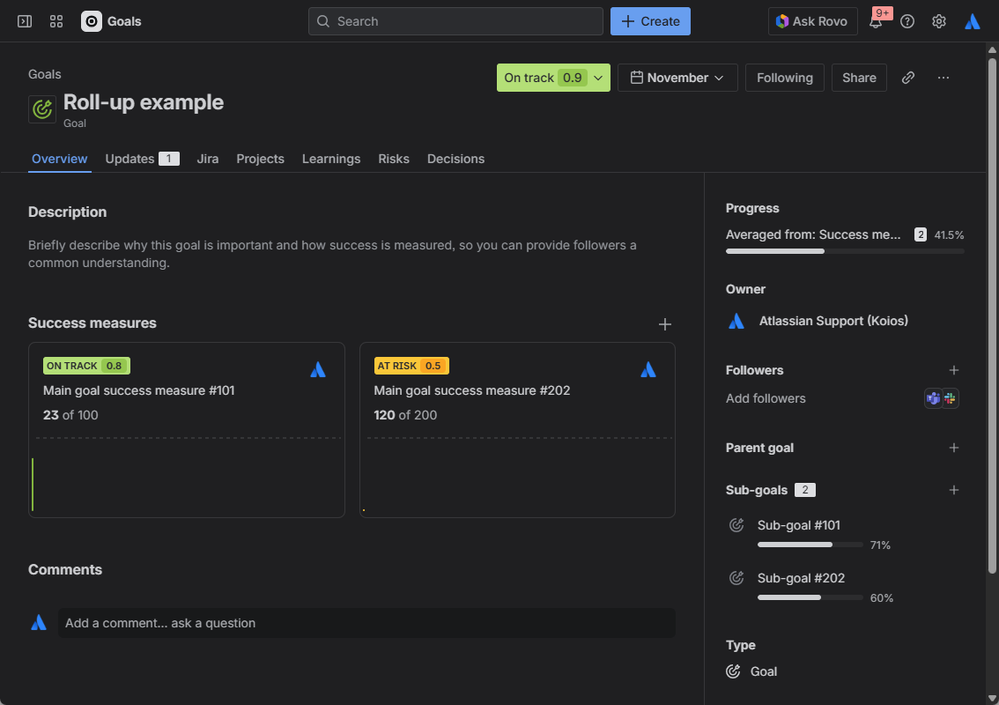This screenshot has height=705, width=999.
Task: Open the Atlassian profile avatar
Action: point(972,22)
